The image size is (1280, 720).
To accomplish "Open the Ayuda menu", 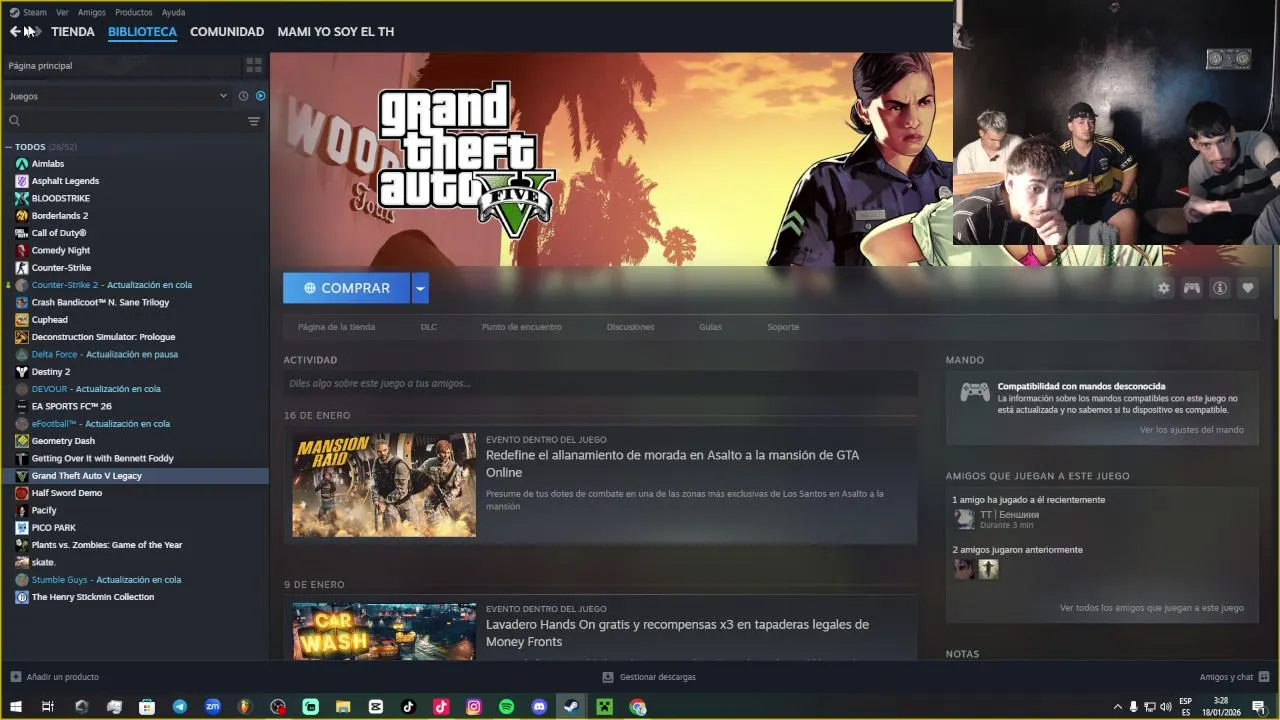I will 174,12.
